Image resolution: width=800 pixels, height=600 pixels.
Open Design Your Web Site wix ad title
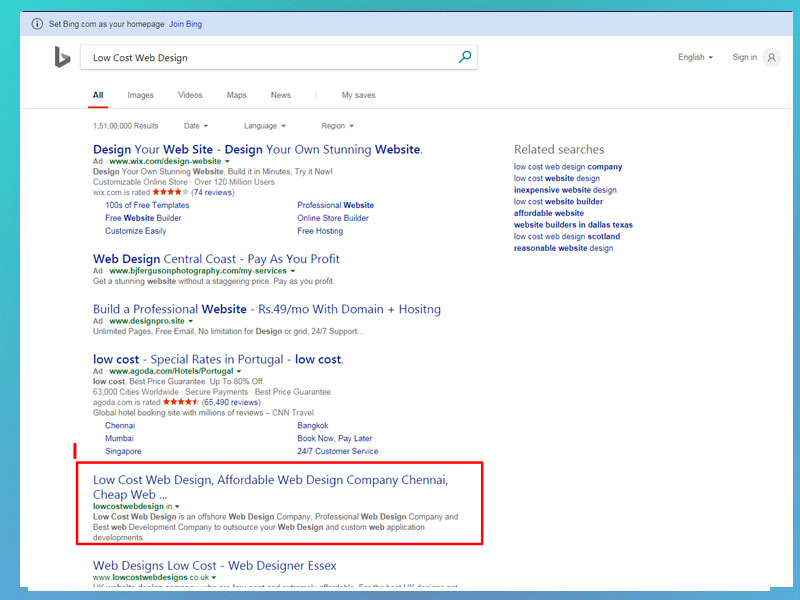(258, 149)
